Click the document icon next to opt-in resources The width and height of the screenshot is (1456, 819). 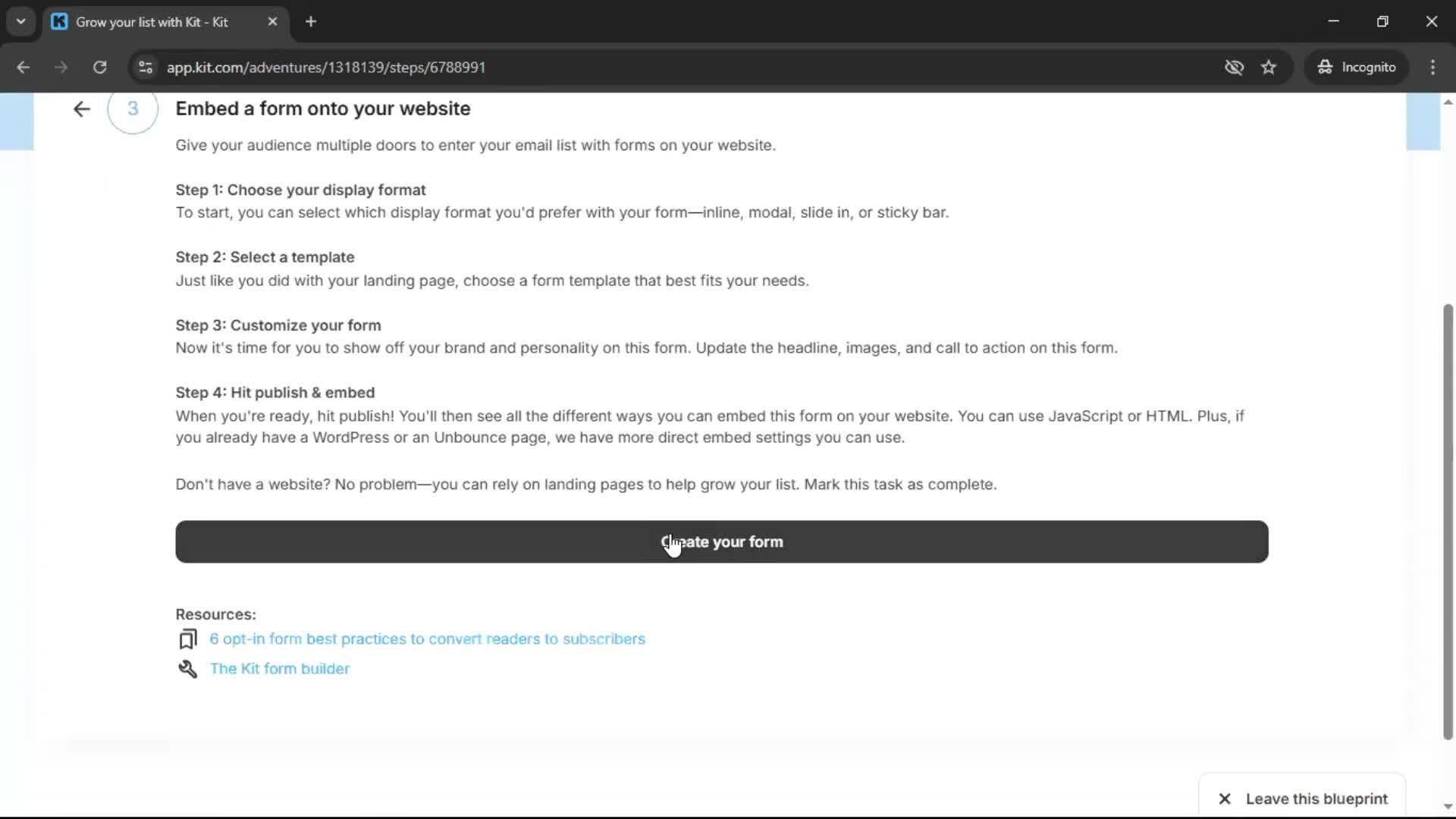coord(187,639)
